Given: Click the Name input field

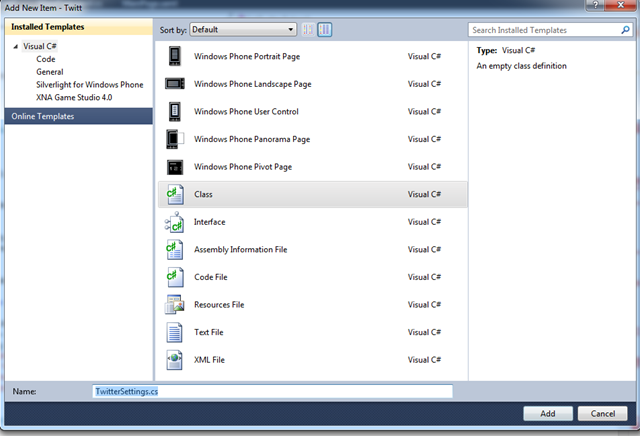Looking at the screenshot, I should pos(273,391).
